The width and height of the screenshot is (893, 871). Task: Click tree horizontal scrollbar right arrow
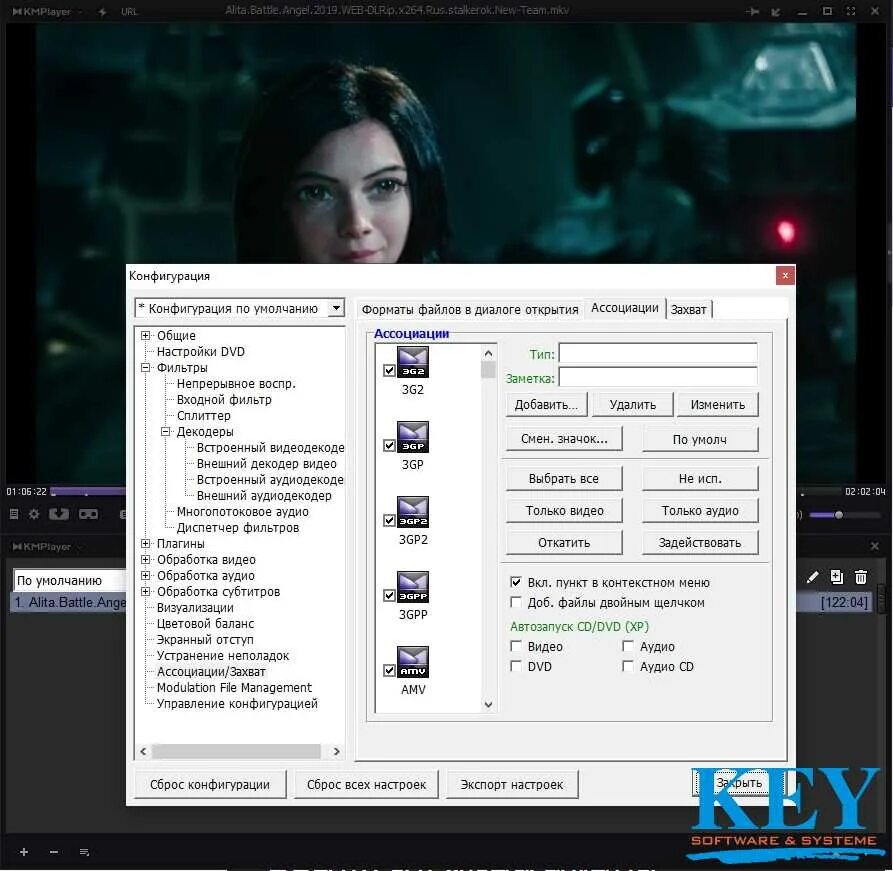click(x=336, y=751)
